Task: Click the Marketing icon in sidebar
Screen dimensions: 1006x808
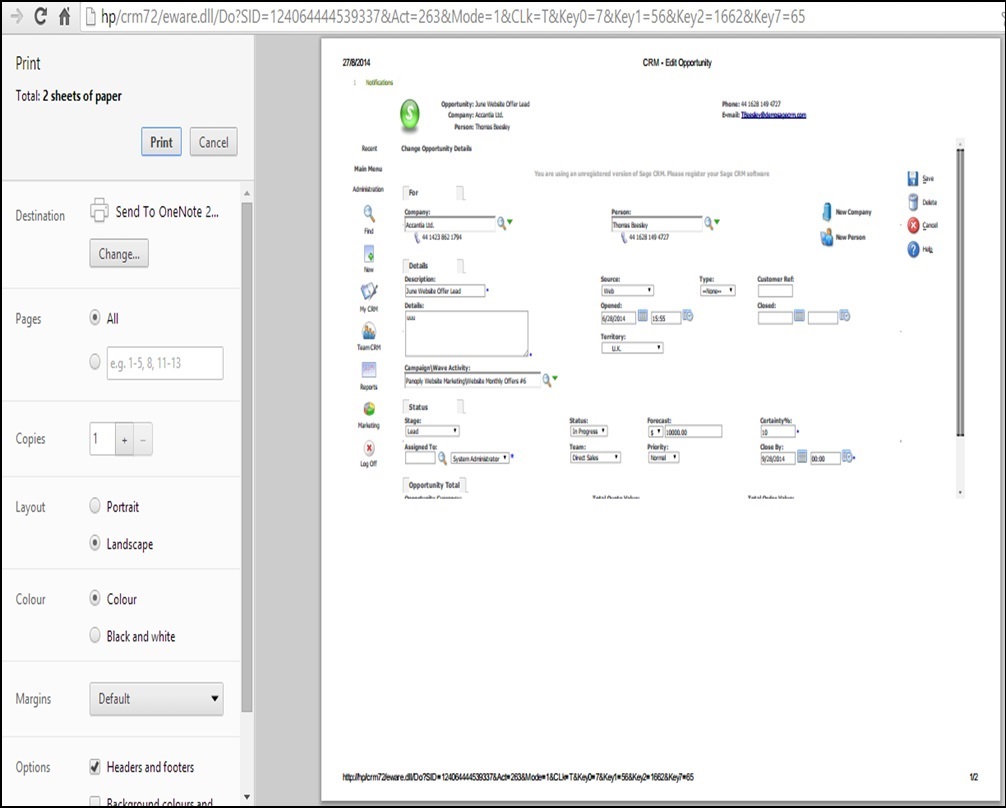Action: coord(369,409)
